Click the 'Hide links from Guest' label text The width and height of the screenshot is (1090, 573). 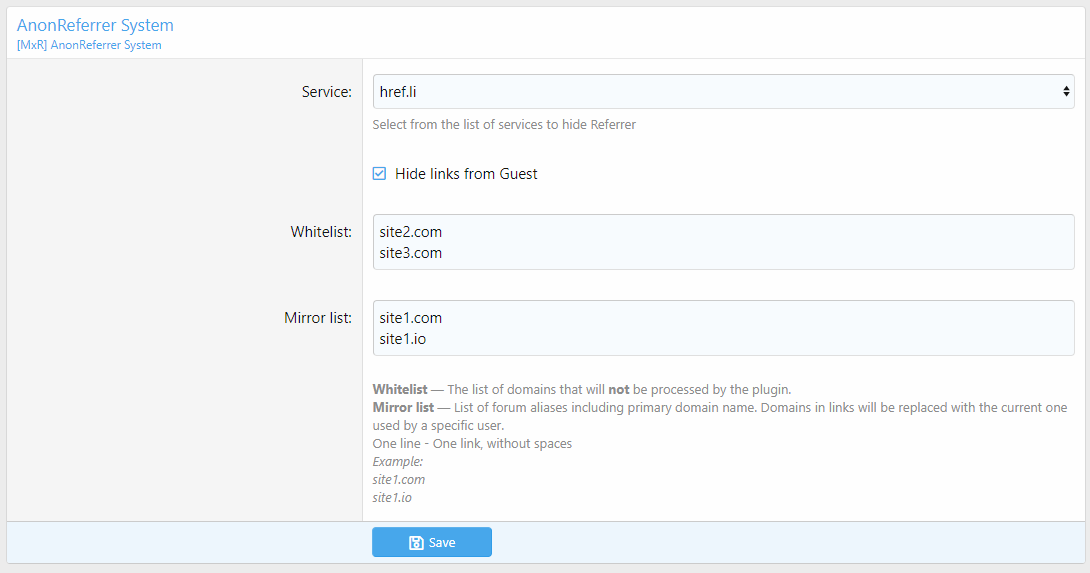[466, 174]
